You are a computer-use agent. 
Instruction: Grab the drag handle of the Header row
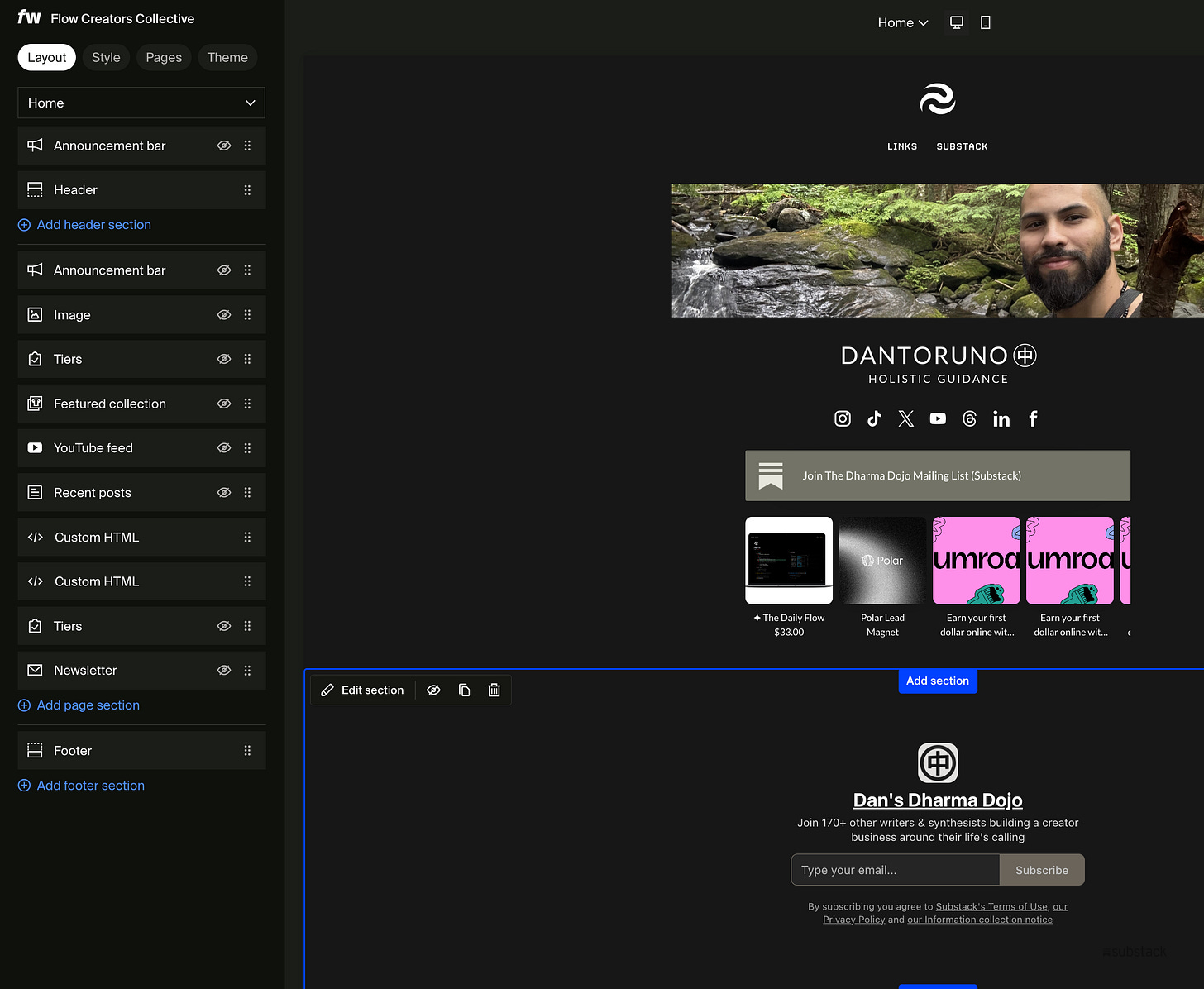(x=247, y=190)
